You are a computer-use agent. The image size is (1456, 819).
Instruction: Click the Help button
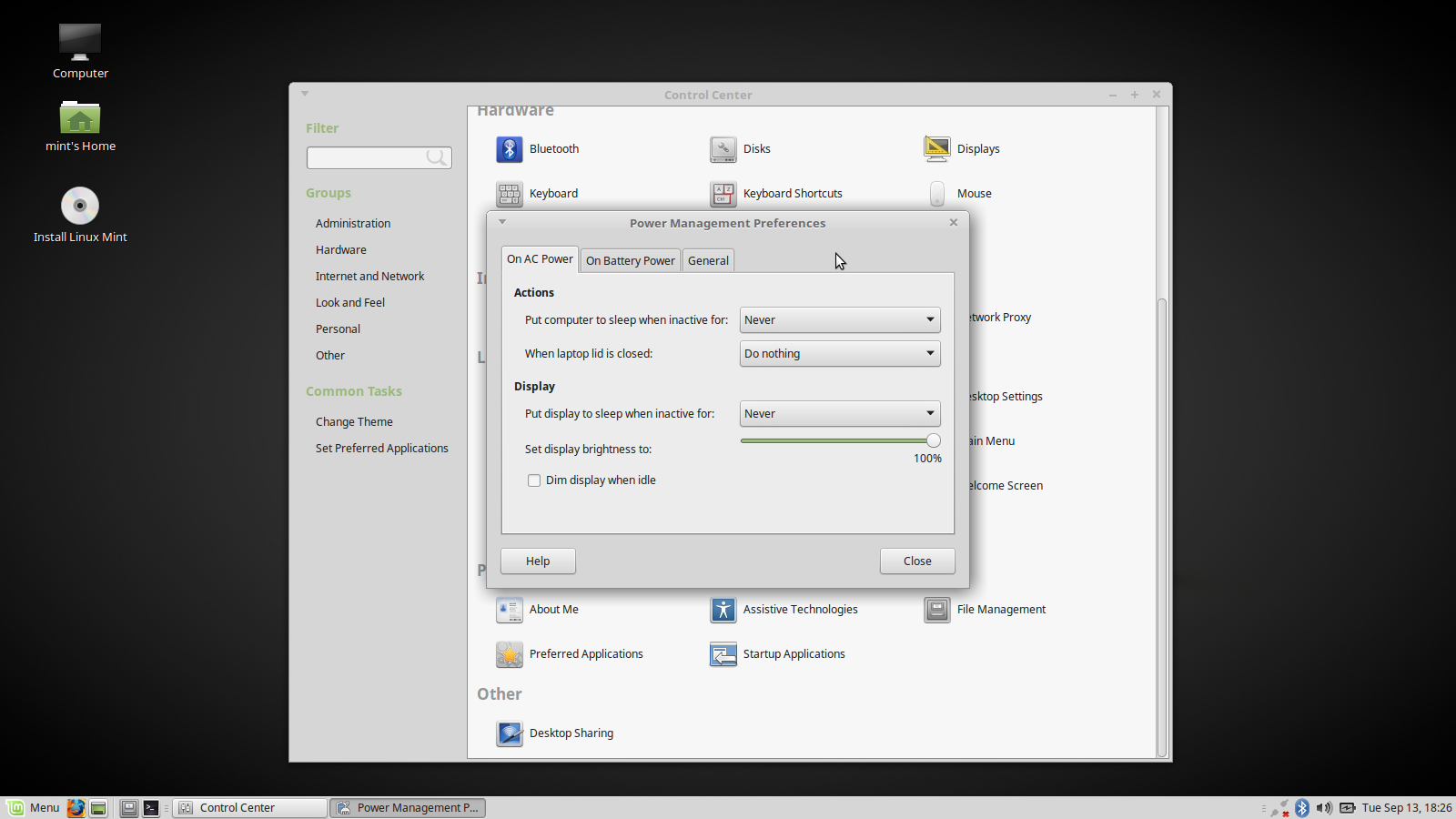pos(538,561)
